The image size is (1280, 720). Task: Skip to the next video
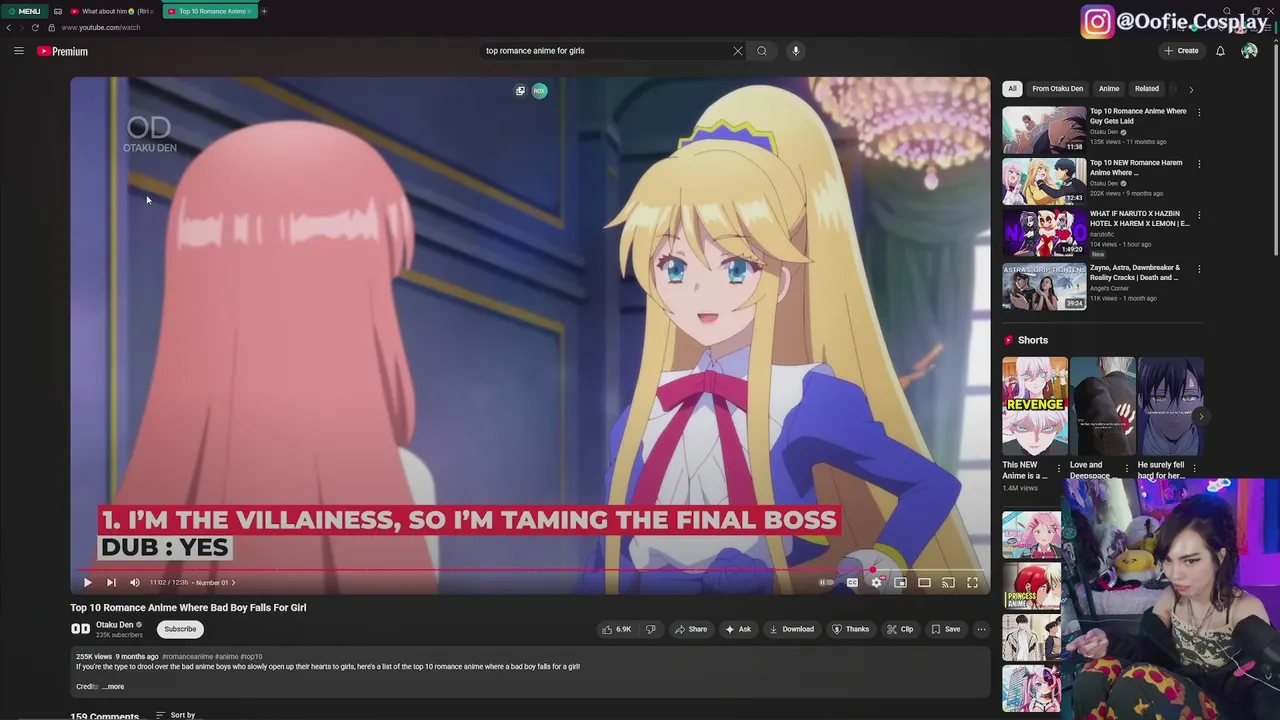111,582
